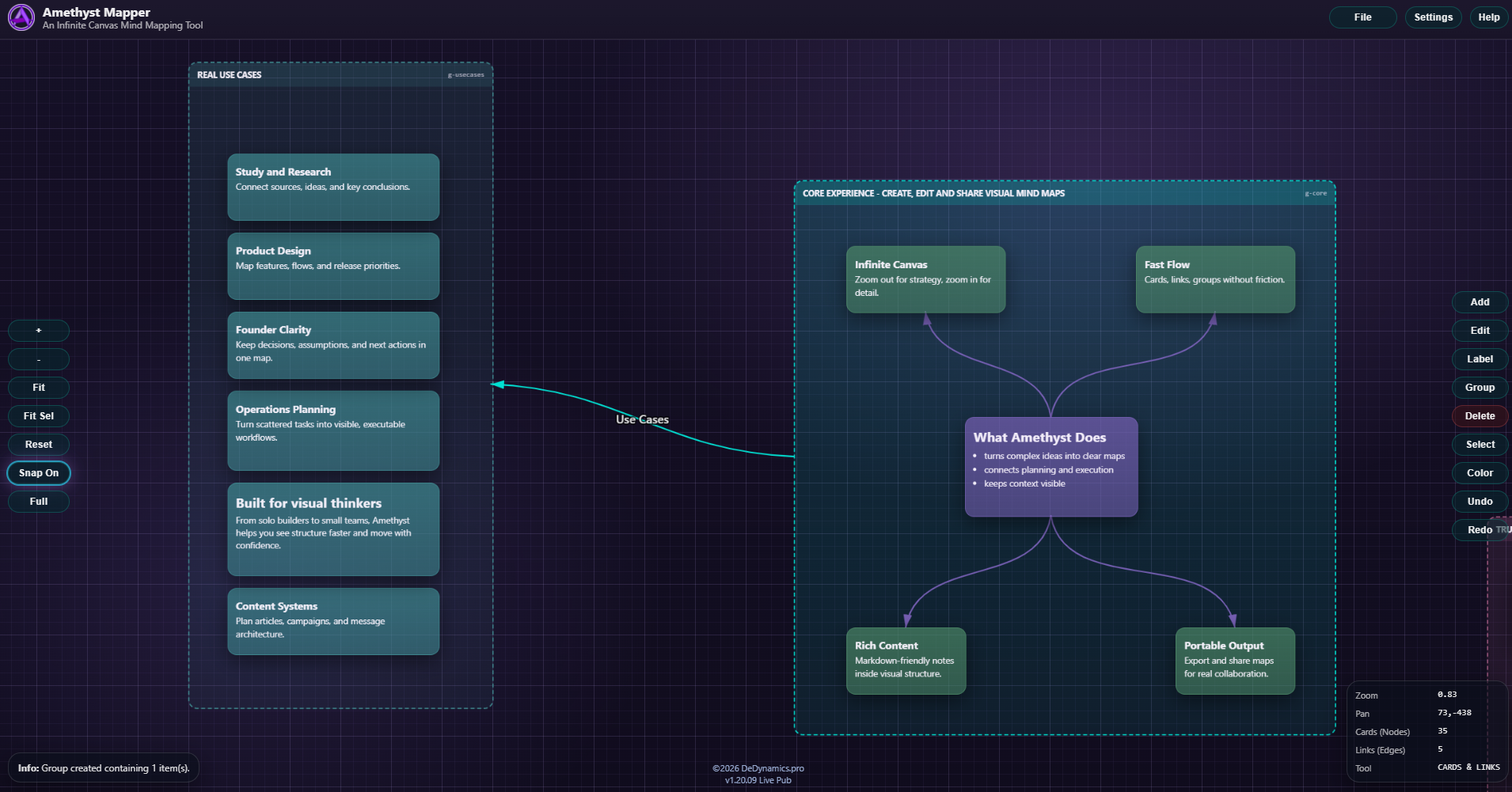Select the Infinite Canvas card
Image resolution: width=1512 pixels, height=792 pixels.
point(925,279)
